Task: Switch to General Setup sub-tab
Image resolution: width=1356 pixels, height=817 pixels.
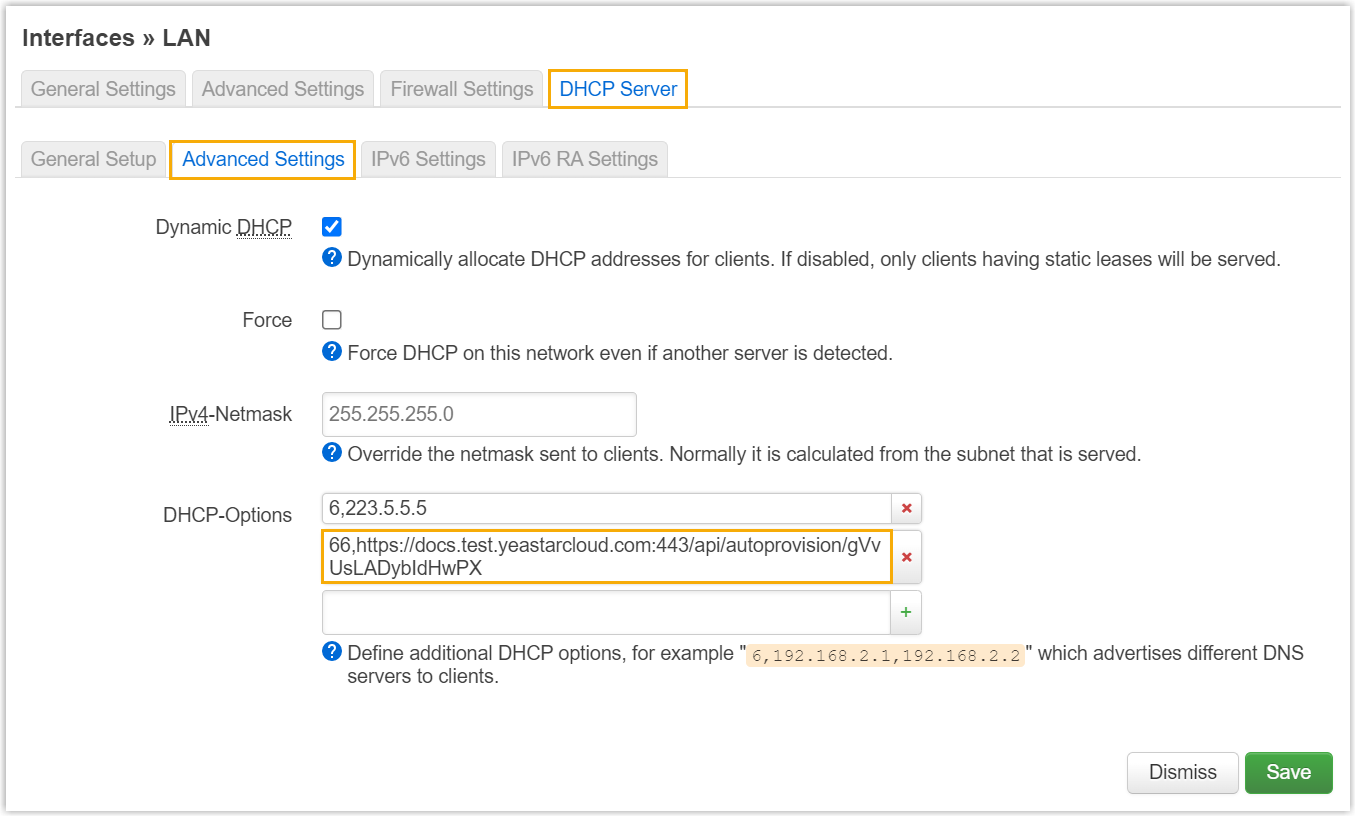Action: pyautogui.click(x=93, y=159)
